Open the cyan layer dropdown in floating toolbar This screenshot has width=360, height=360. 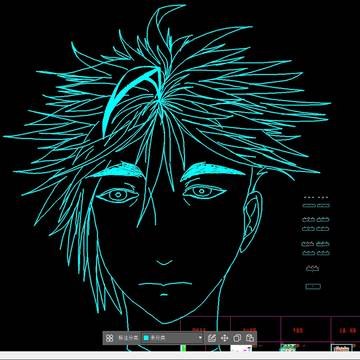pyautogui.click(x=173, y=338)
